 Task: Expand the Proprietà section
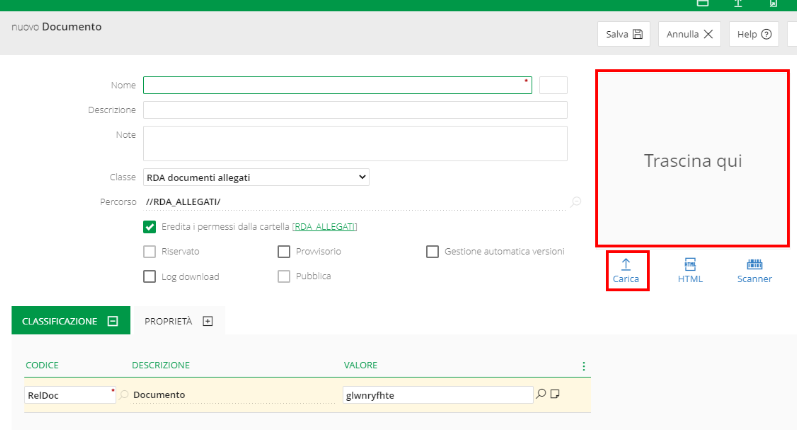[208, 321]
